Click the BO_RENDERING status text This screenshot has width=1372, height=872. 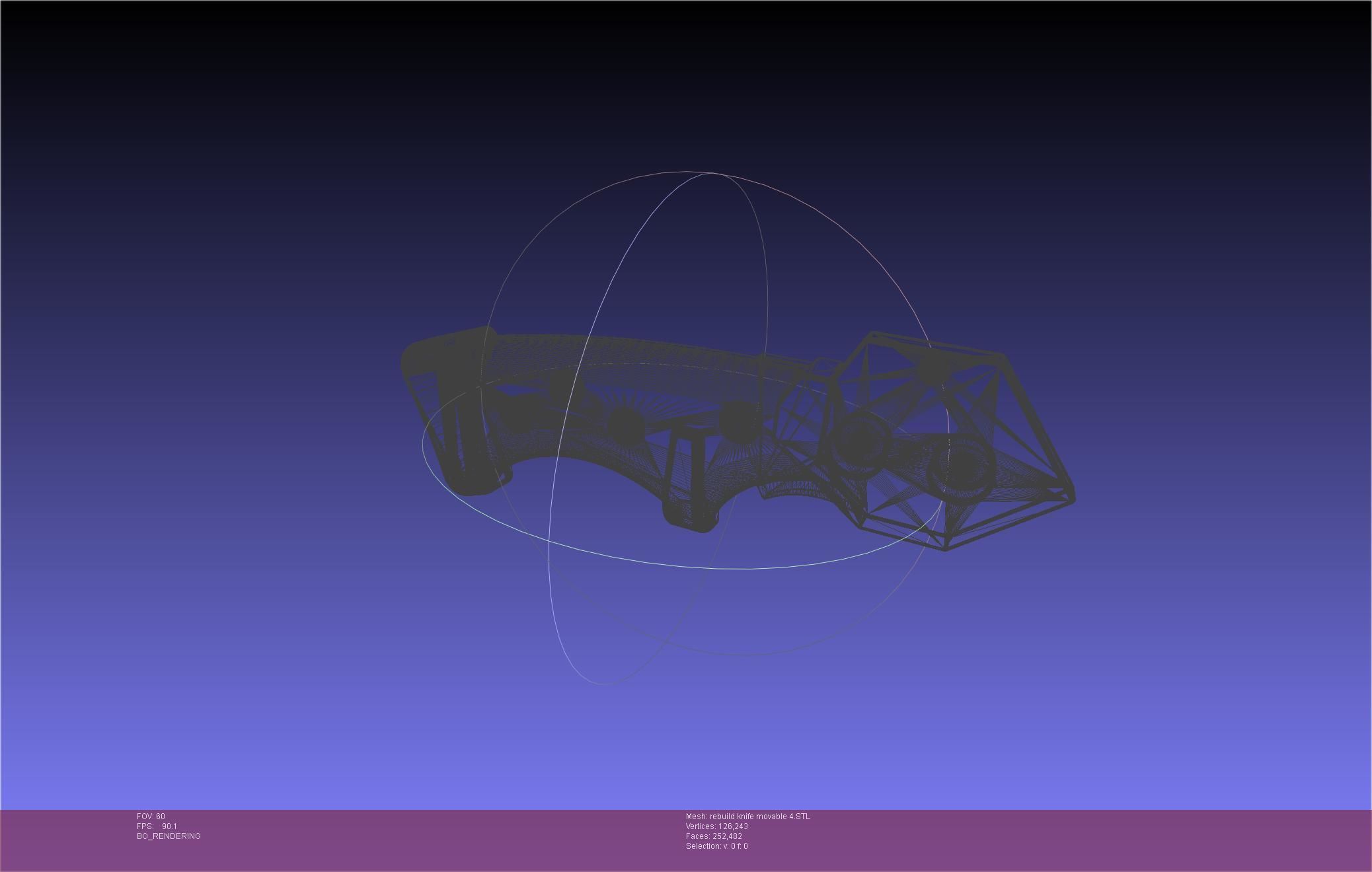169,836
